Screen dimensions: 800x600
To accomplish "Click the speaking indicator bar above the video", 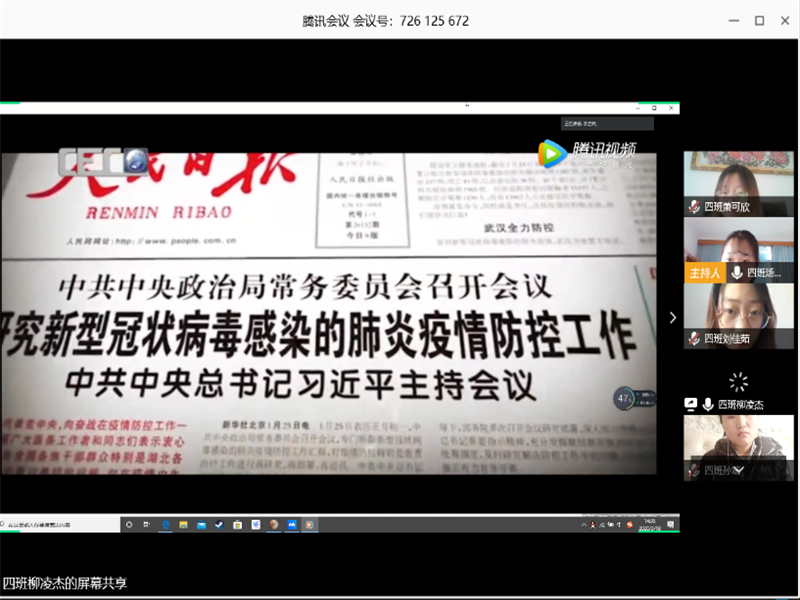I will point(607,123).
